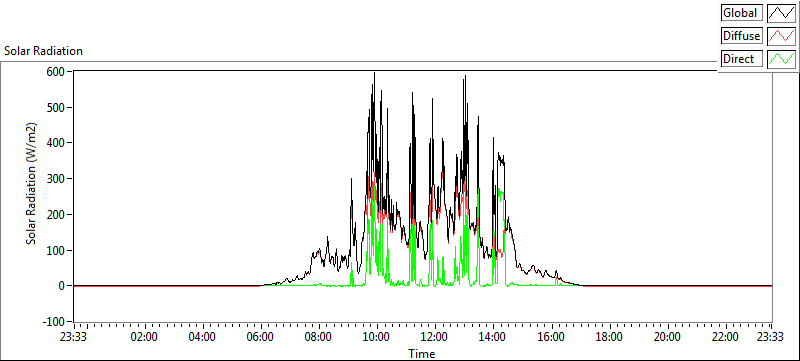Screen dimensions: 800x361
Task: Click the 06:00 marker on time axis
Action: [260, 337]
